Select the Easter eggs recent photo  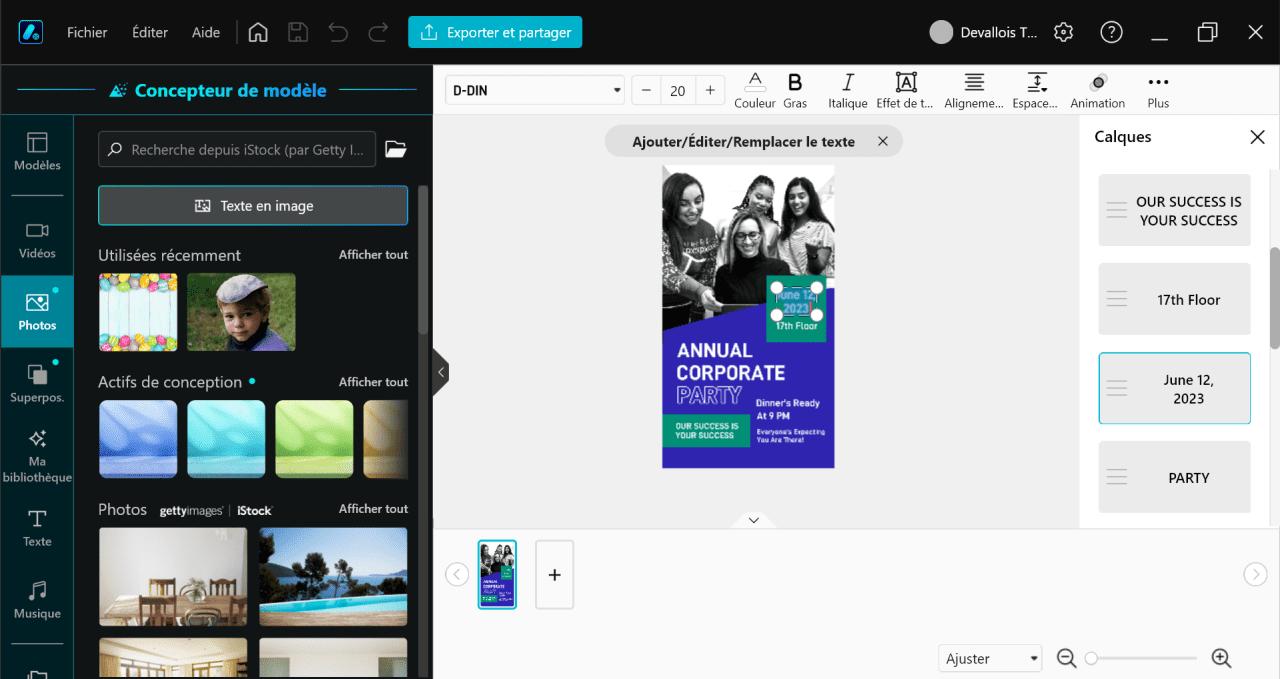click(x=138, y=312)
